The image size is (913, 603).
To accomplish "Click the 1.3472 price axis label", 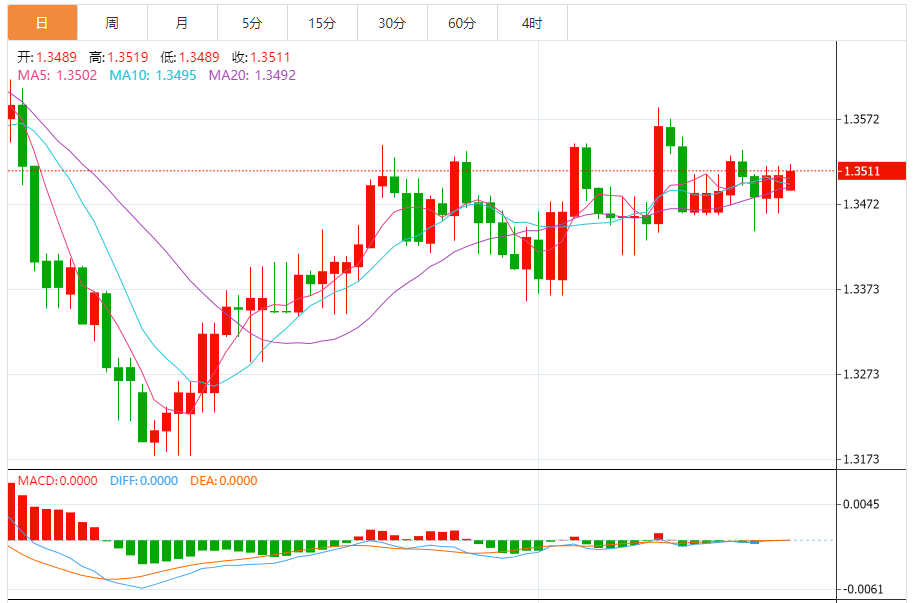I will point(861,204).
